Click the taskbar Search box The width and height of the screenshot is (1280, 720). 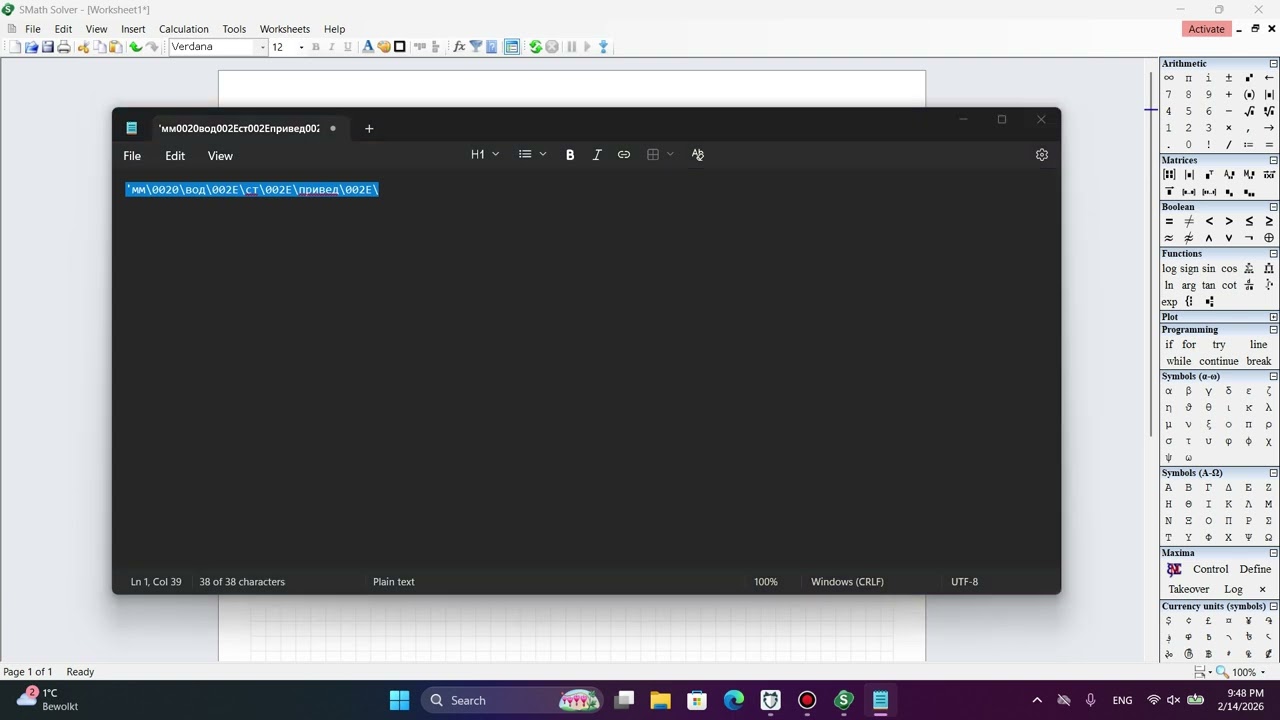pos(512,700)
